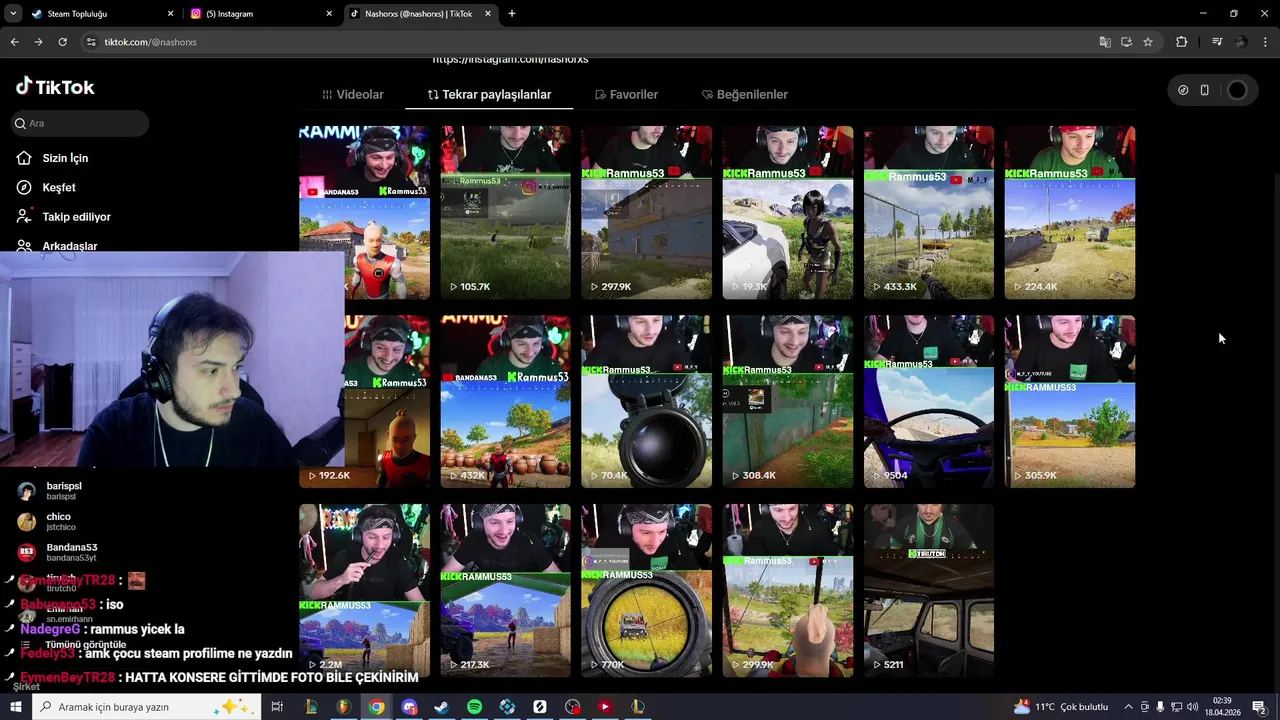The width and height of the screenshot is (1280, 720).
Task: Reload the TikTok page
Action: pyautogui.click(x=62, y=42)
